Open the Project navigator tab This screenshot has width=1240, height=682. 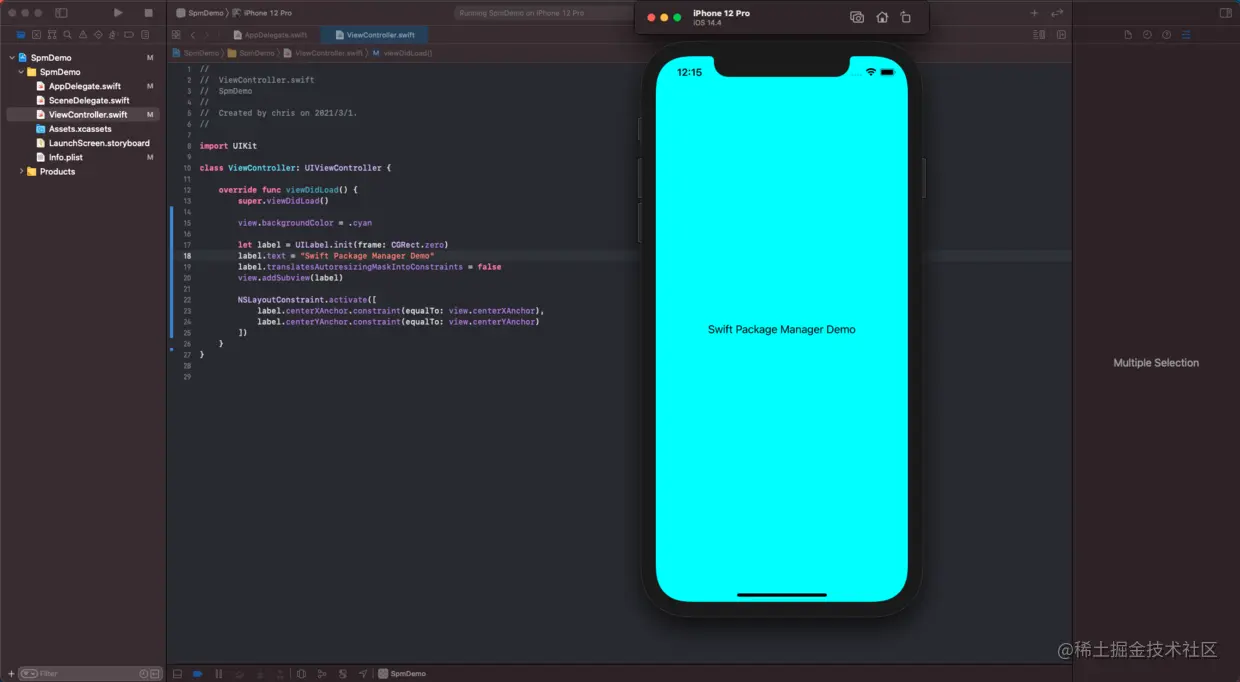(21, 34)
